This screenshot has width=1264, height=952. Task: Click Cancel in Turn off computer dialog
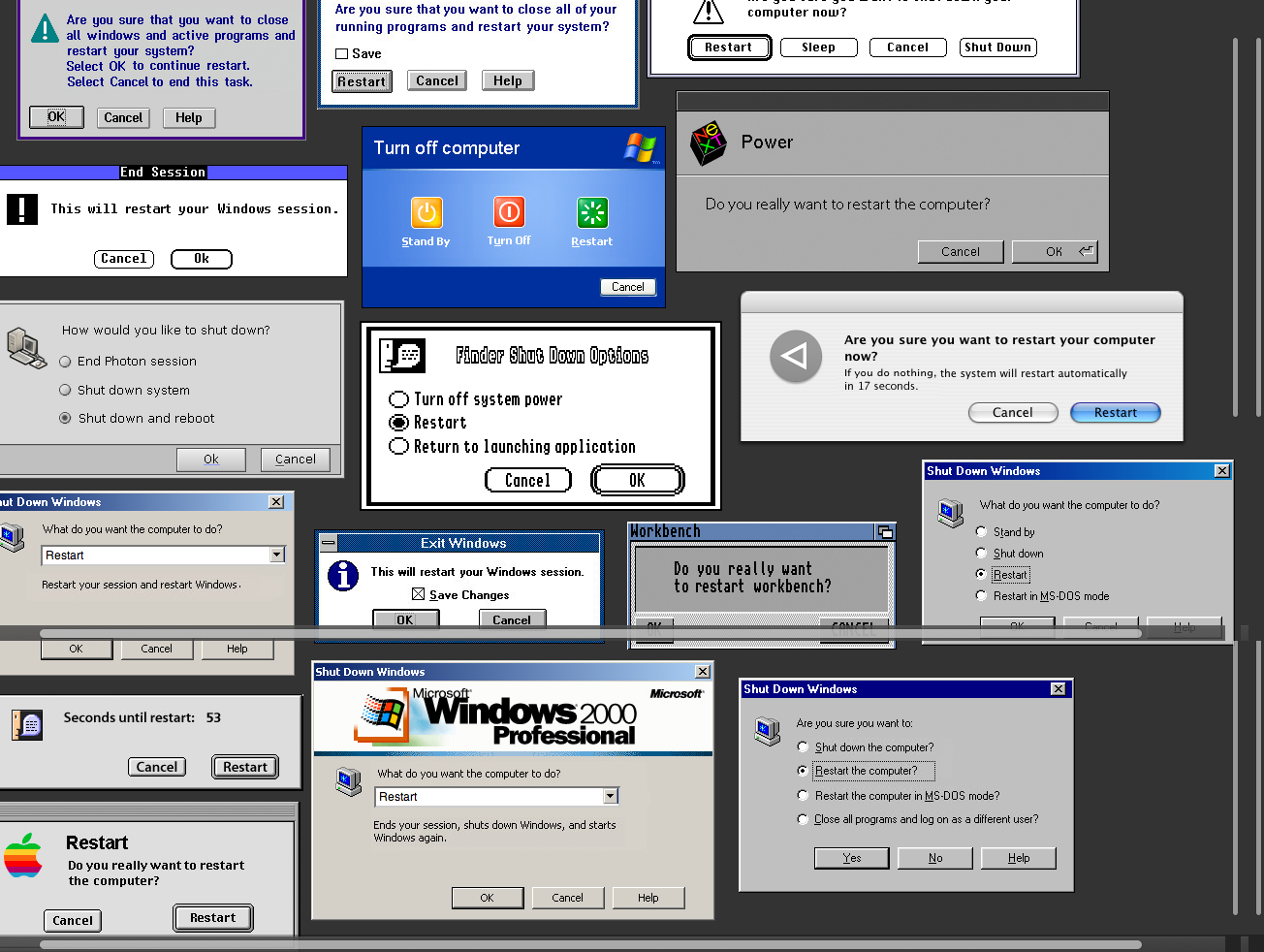click(628, 287)
